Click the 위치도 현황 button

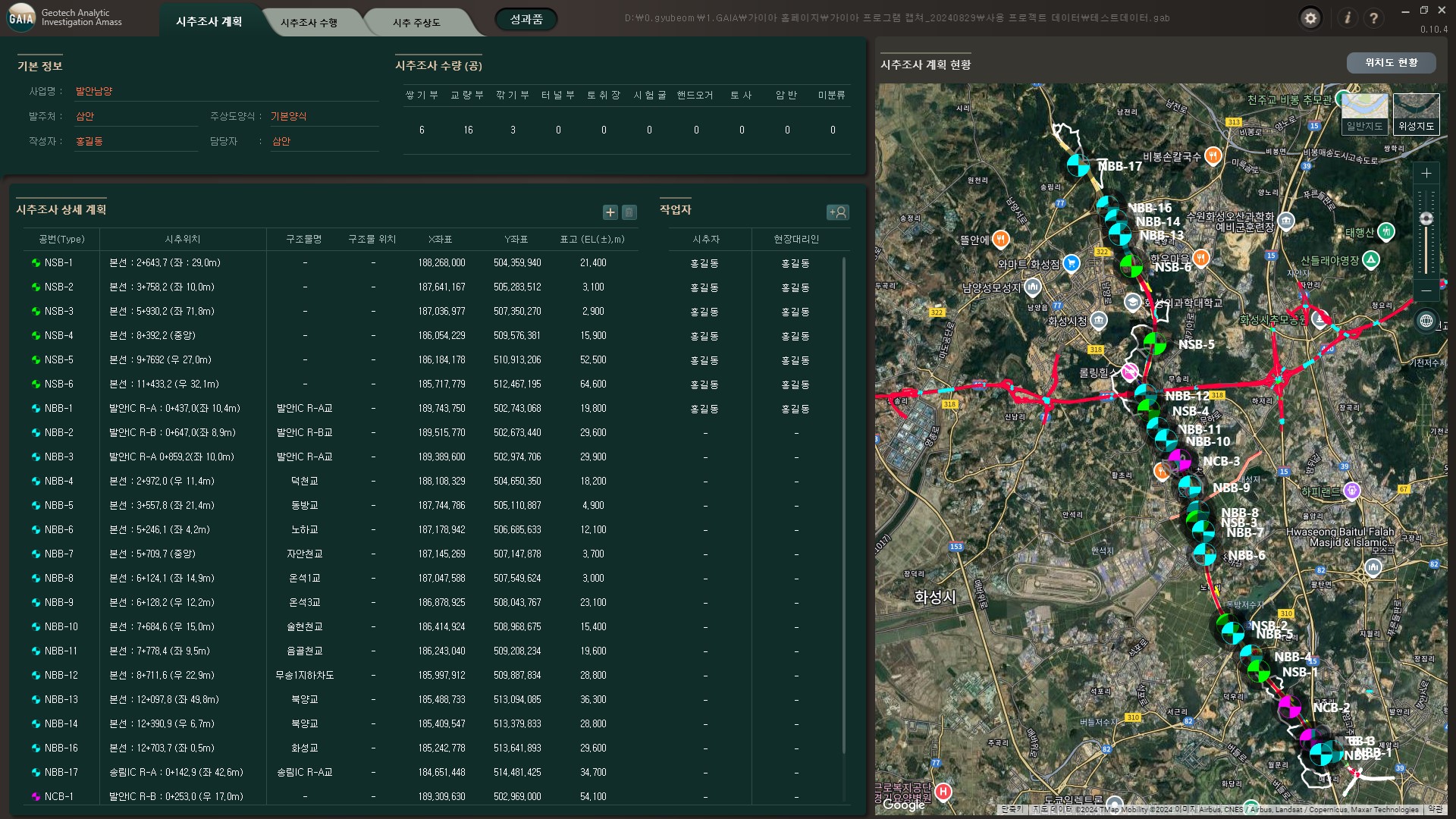click(x=1391, y=63)
